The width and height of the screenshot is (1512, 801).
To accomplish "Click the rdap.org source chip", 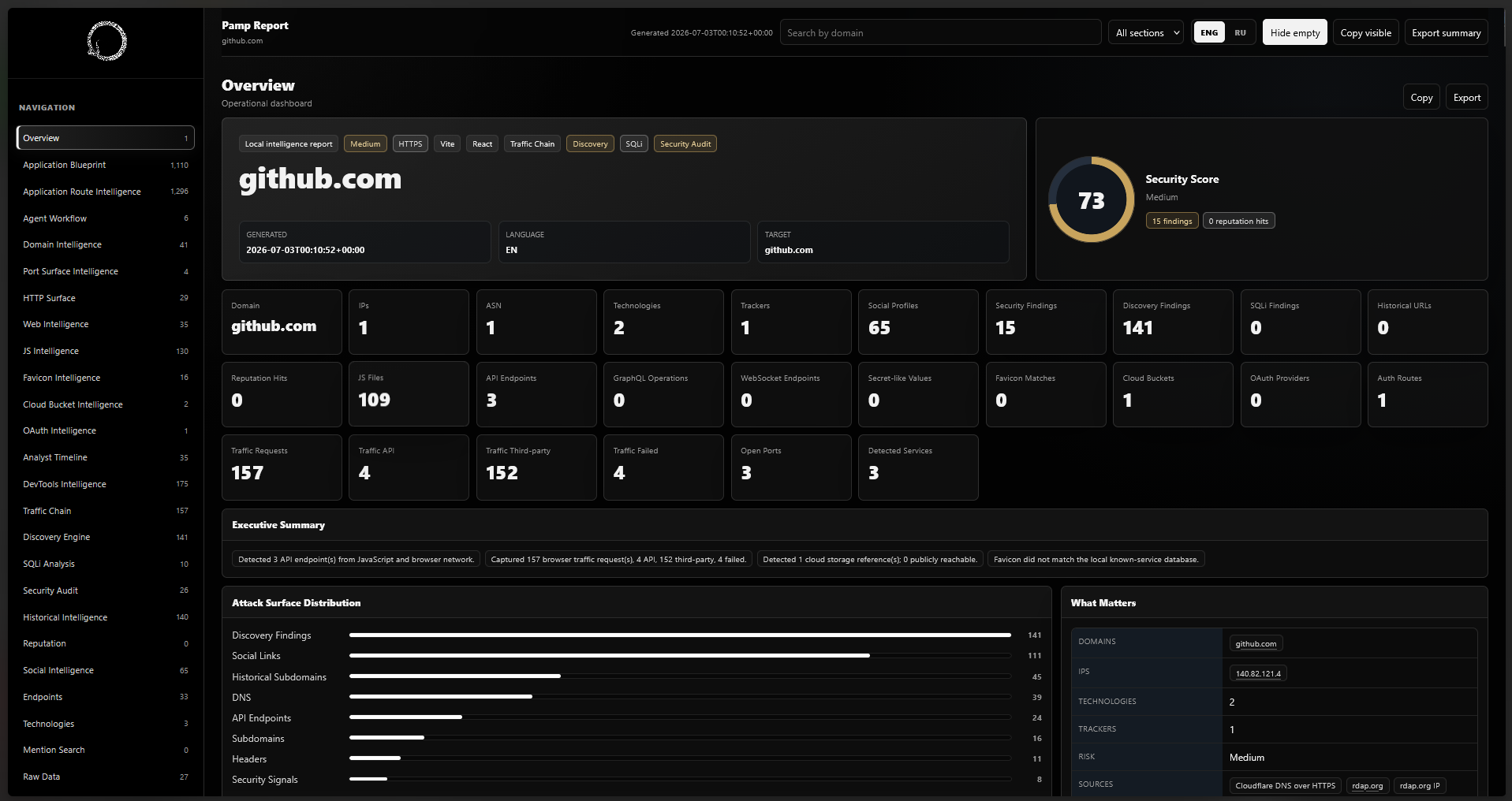I will pos(1367,785).
